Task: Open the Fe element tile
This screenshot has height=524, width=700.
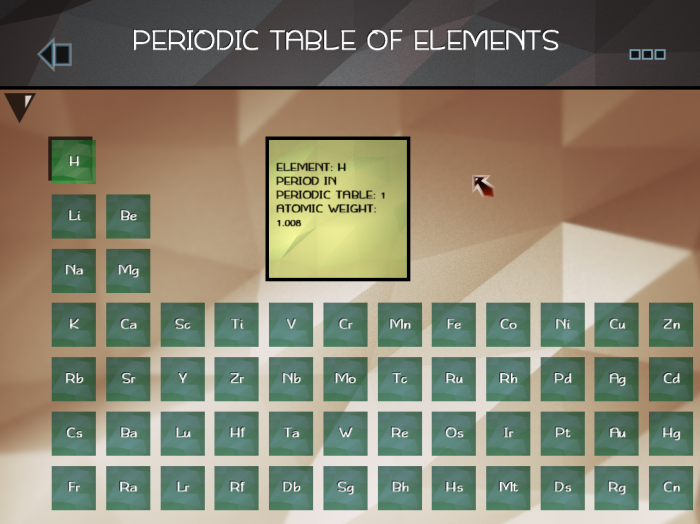Action: pyautogui.click(x=454, y=324)
